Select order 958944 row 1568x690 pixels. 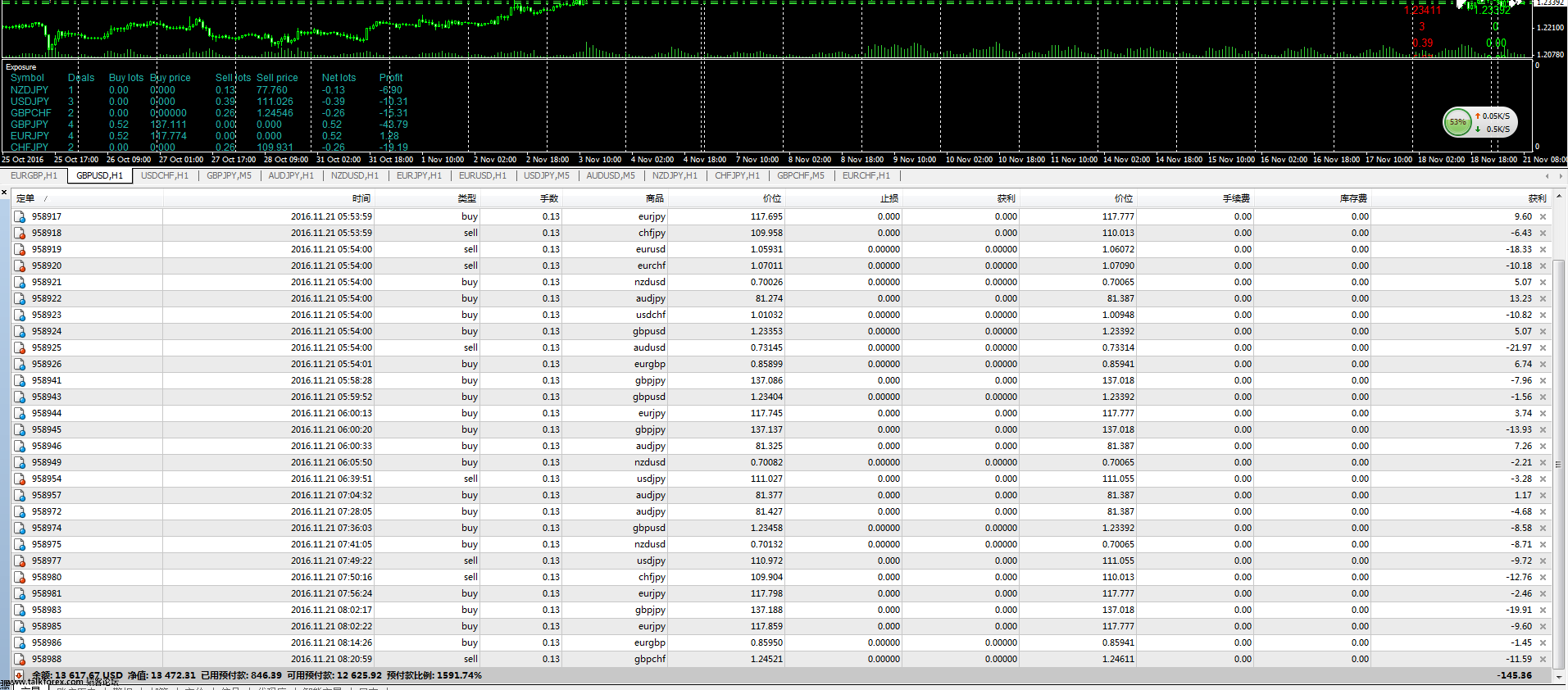[781, 413]
